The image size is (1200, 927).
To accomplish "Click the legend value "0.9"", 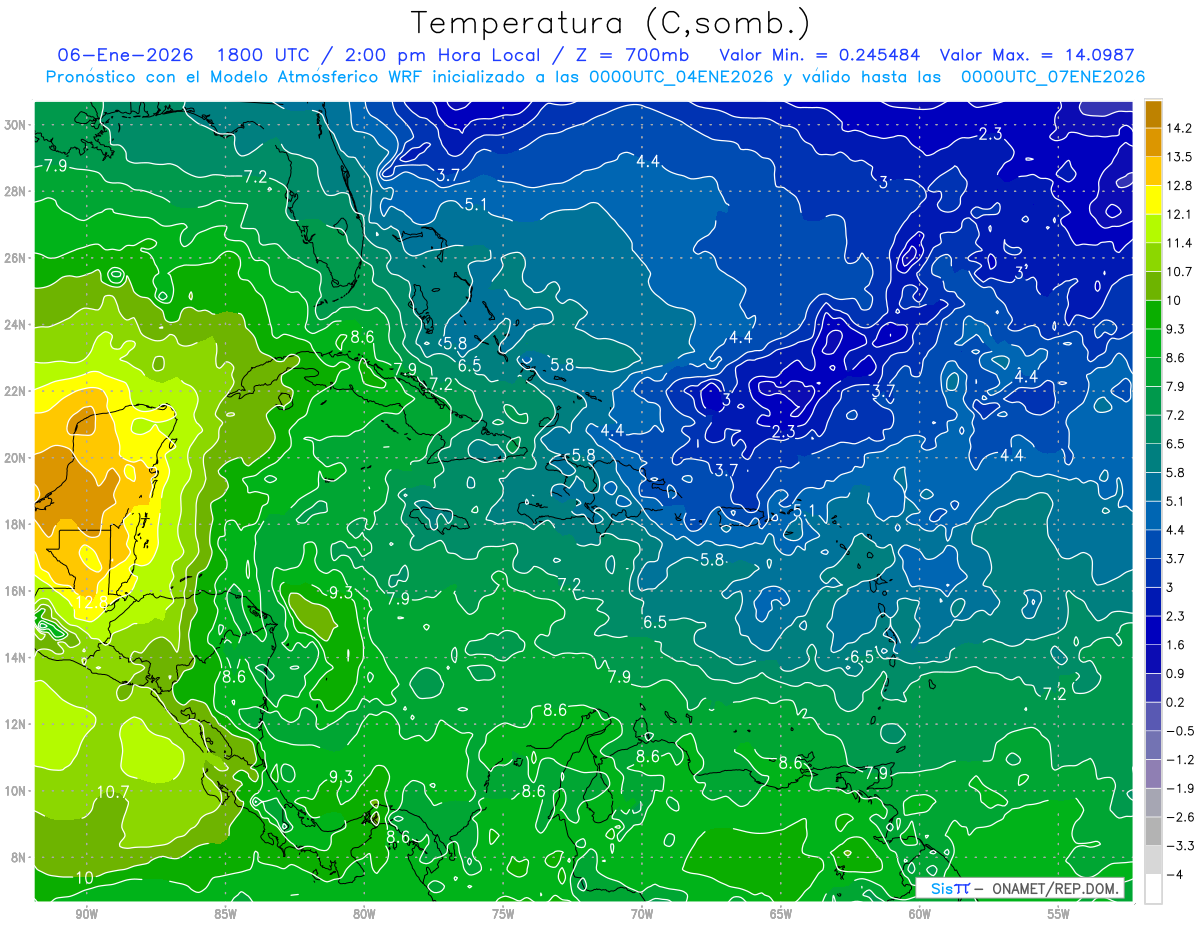I will pyautogui.click(x=1176, y=673).
